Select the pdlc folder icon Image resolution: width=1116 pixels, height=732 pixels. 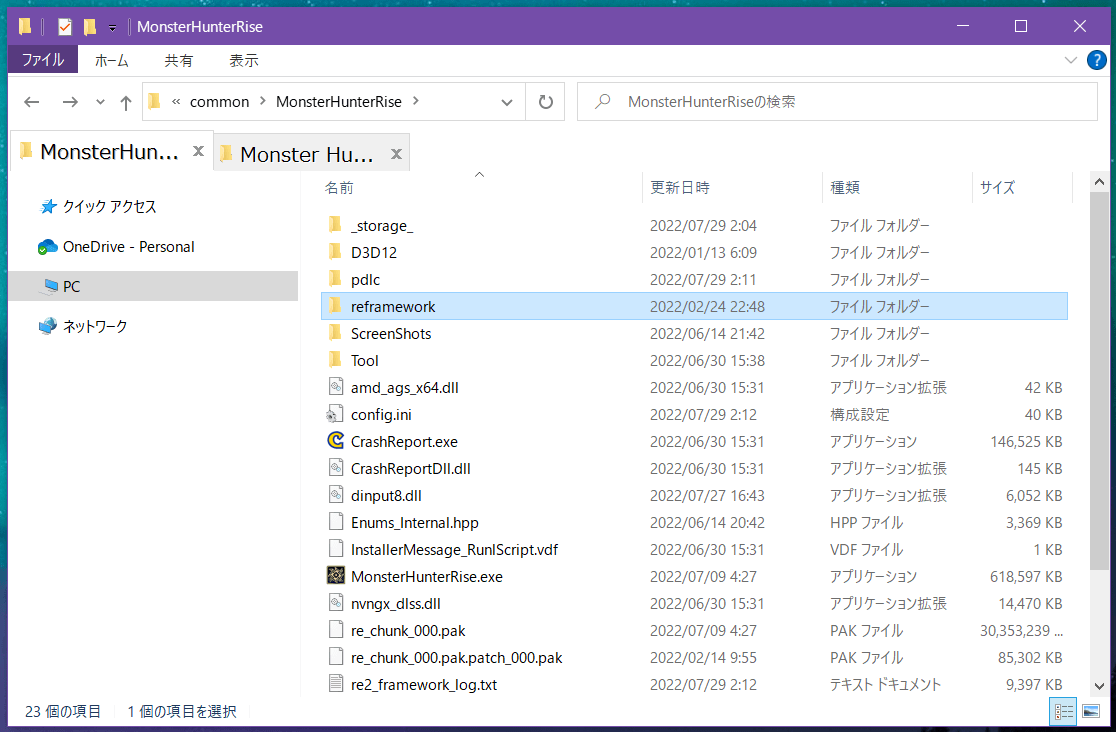click(335, 279)
